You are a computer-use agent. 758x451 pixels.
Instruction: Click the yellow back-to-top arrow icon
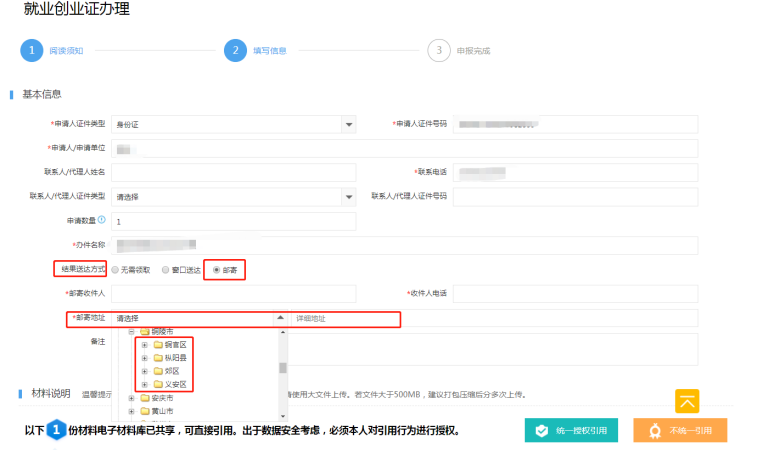[687, 401]
